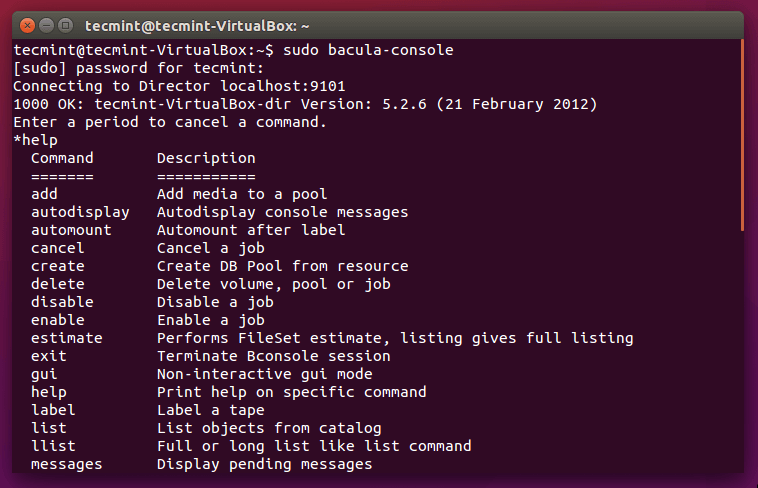Image resolution: width=758 pixels, height=488 pixels.
Task: Click the 'disable' command entry
Action: point(62,302)
